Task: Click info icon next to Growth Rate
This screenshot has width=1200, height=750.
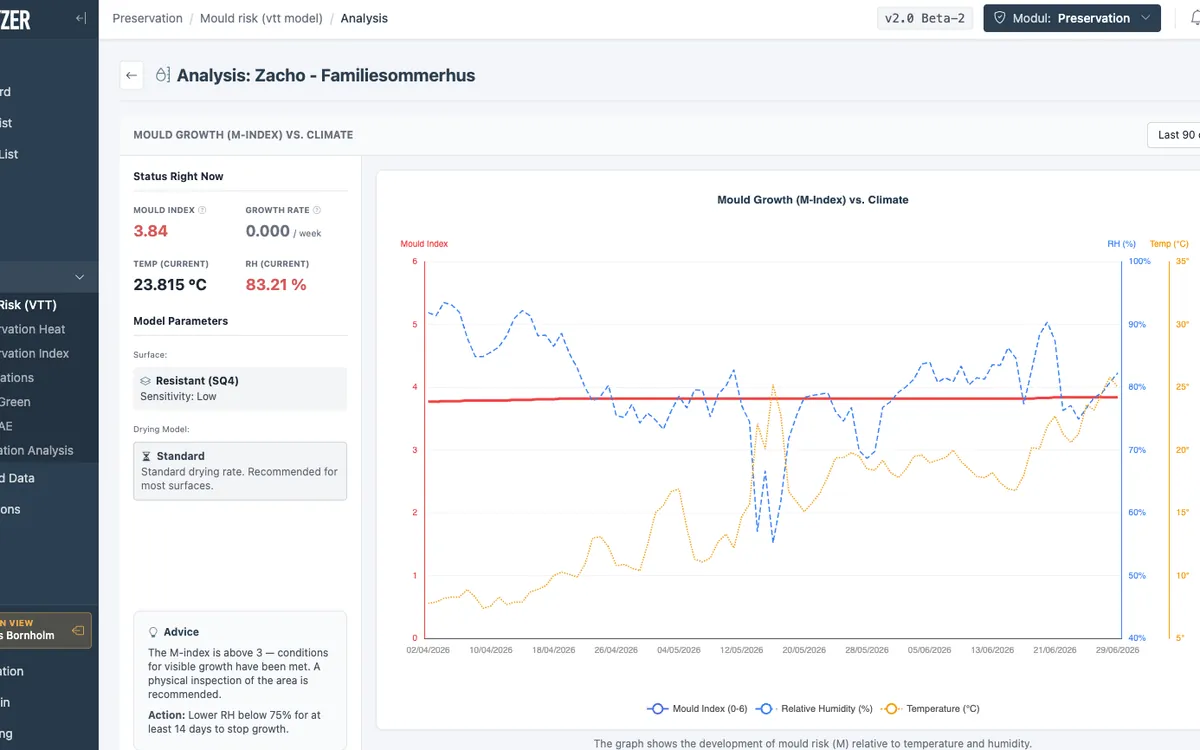Action: (x=317, y=210)
